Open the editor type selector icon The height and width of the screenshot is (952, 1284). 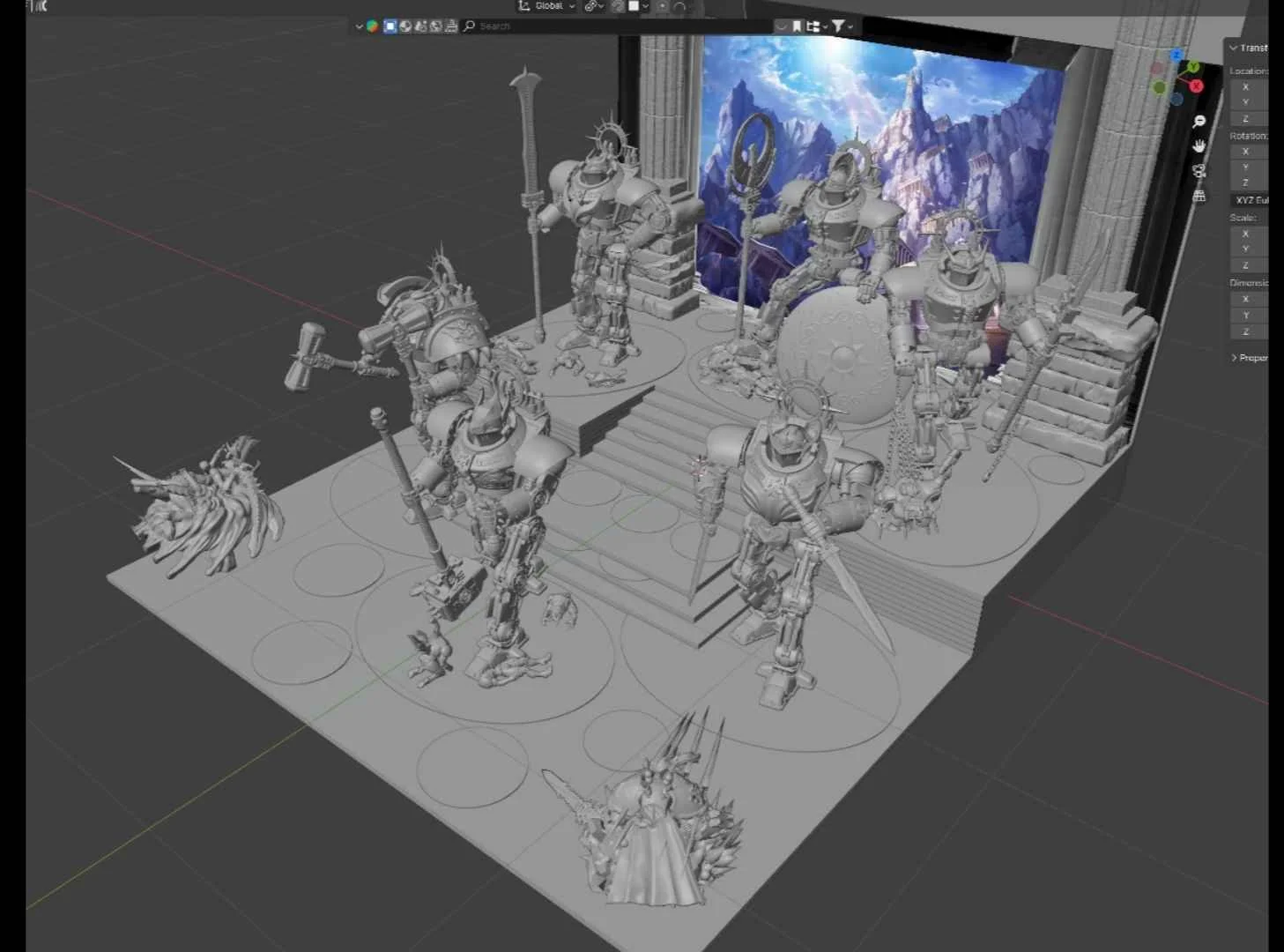[371, 26]
